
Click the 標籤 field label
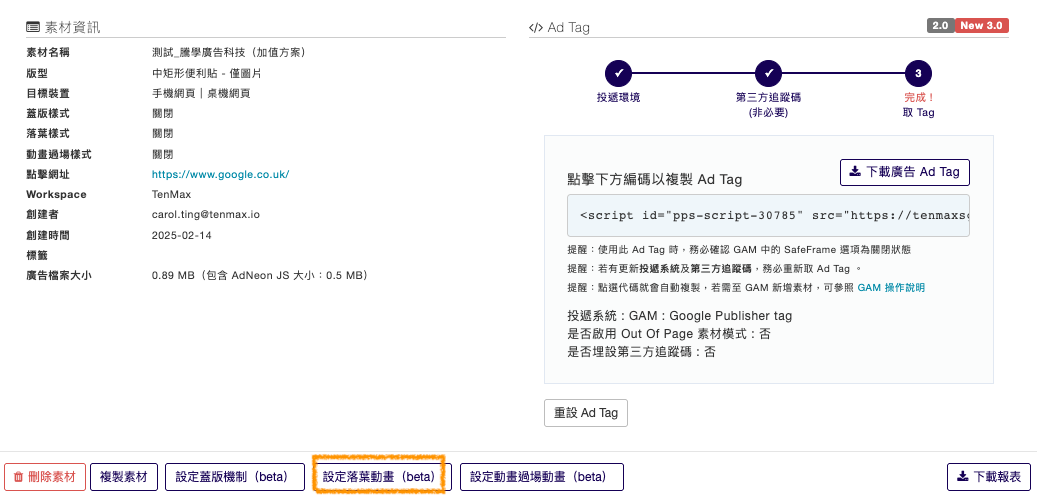point(36,255)
